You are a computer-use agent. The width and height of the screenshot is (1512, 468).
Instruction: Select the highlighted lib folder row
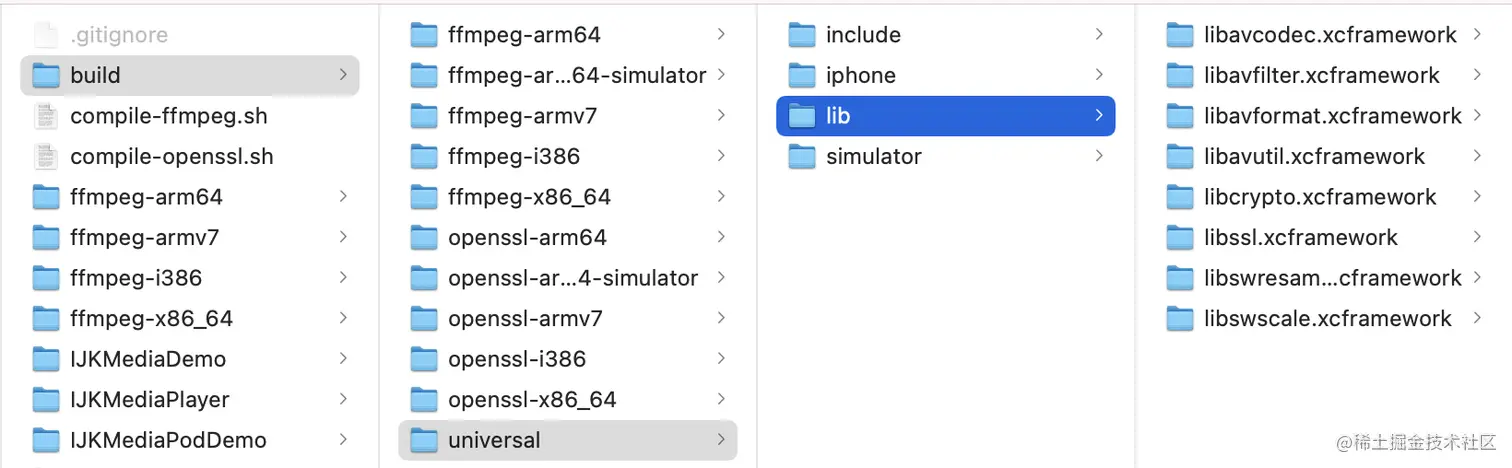(x=945, y=116)
